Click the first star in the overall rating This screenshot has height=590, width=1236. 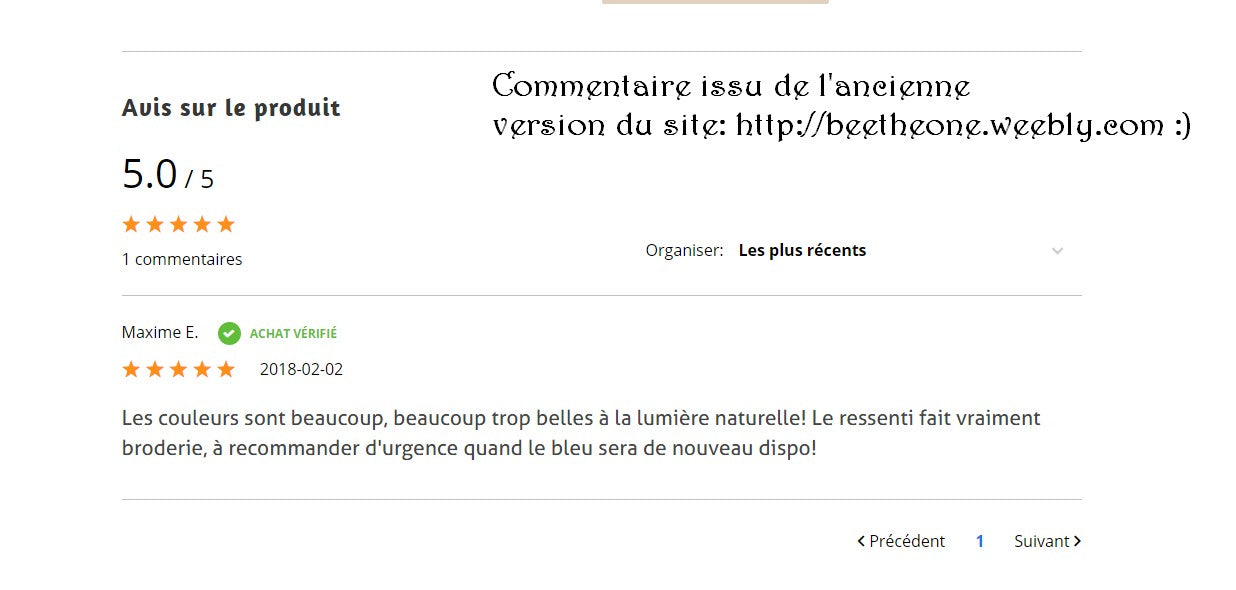(131, 224)
